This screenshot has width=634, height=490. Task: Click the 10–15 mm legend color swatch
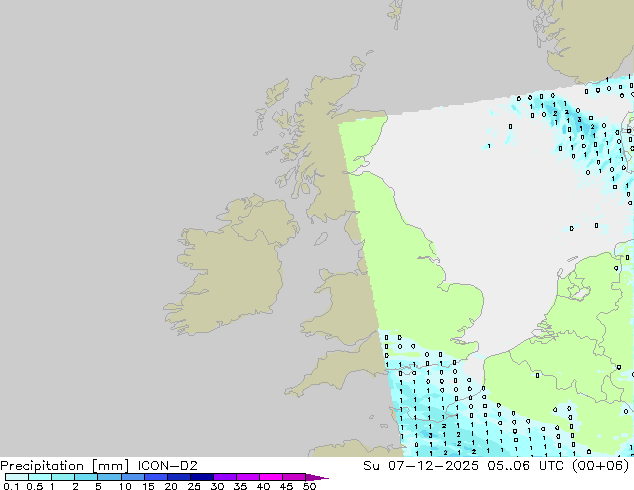pyautogui.click(x=133, y=477)
